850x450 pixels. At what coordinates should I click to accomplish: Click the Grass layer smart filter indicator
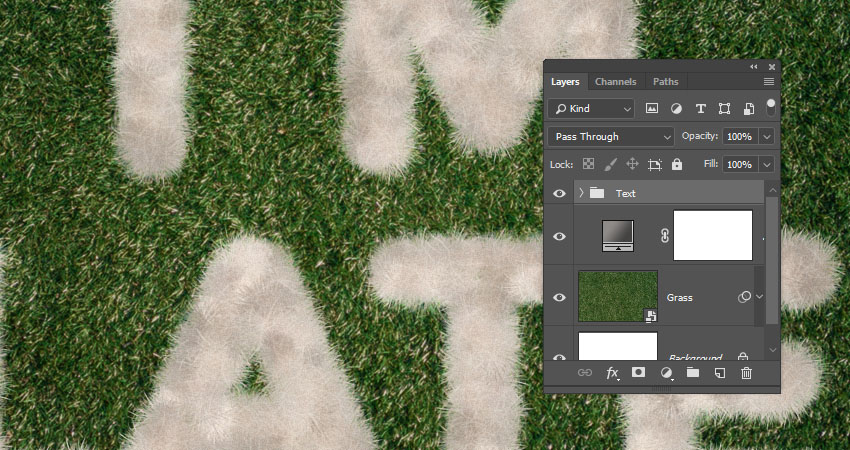click(745, 297)
